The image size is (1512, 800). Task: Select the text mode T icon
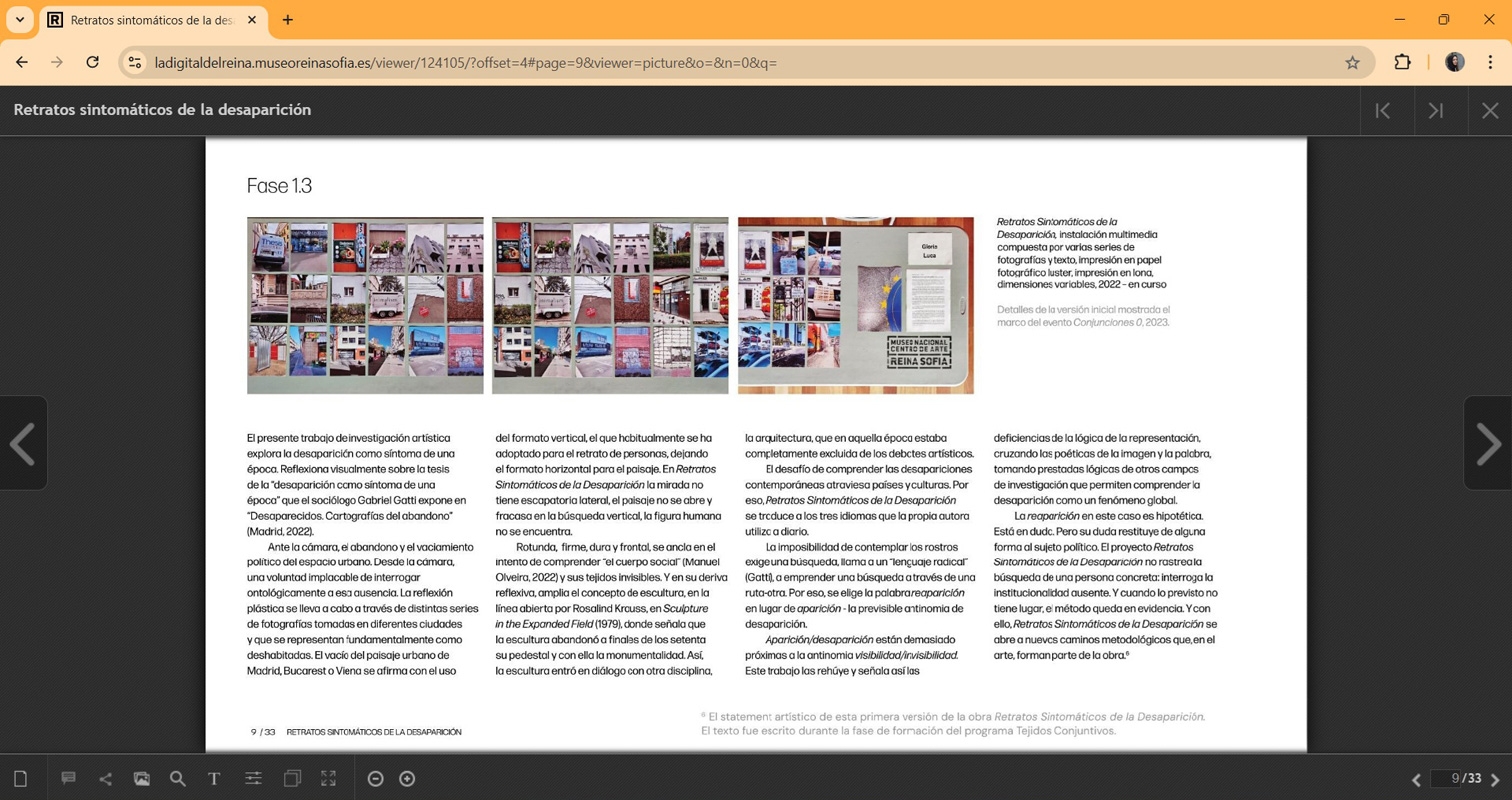(214, 778)
